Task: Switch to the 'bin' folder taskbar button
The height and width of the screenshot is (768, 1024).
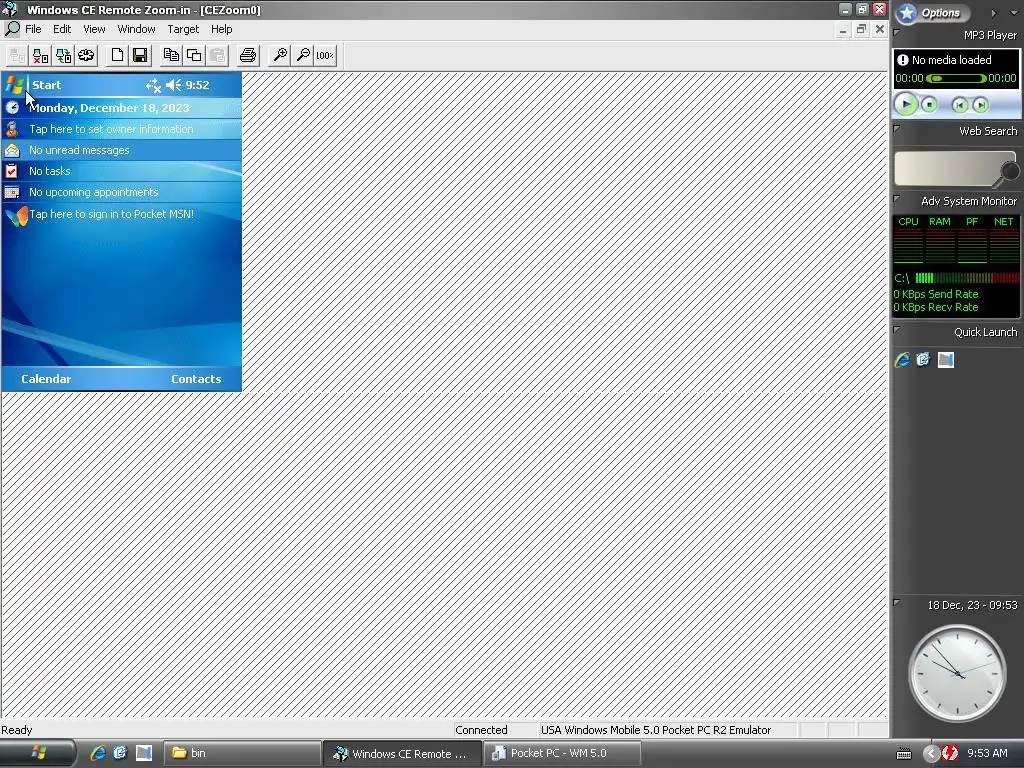Action: [x=241, y=753]
